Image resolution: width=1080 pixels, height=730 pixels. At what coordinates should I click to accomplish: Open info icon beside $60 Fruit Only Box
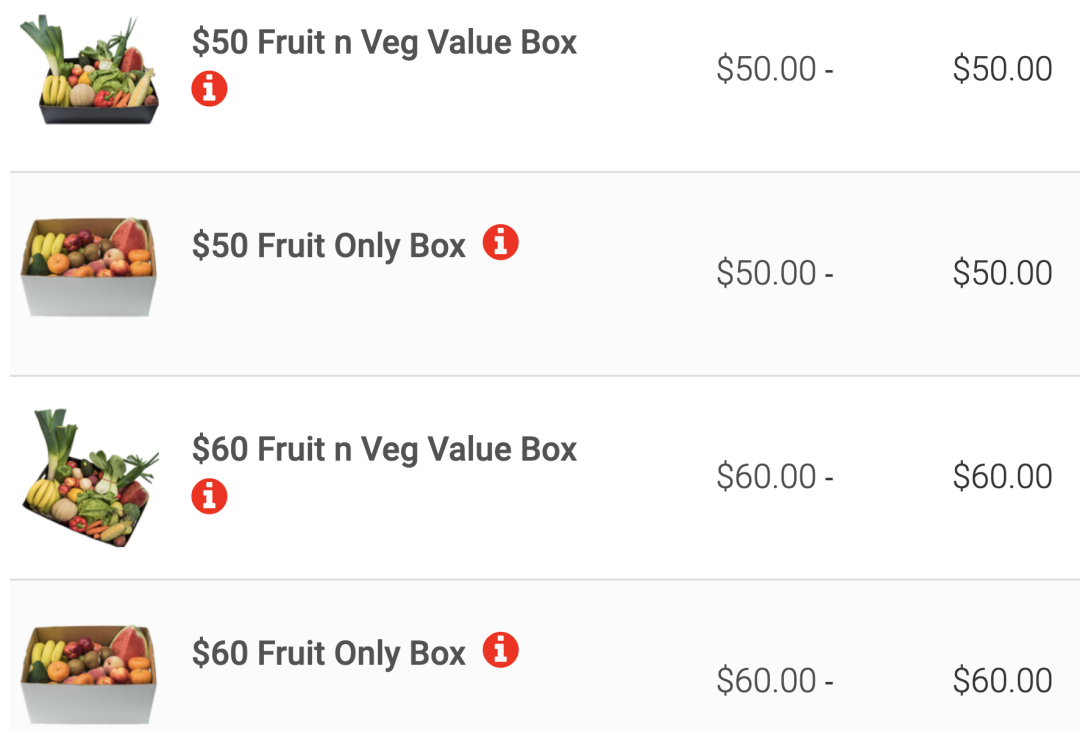coord(500,650)
